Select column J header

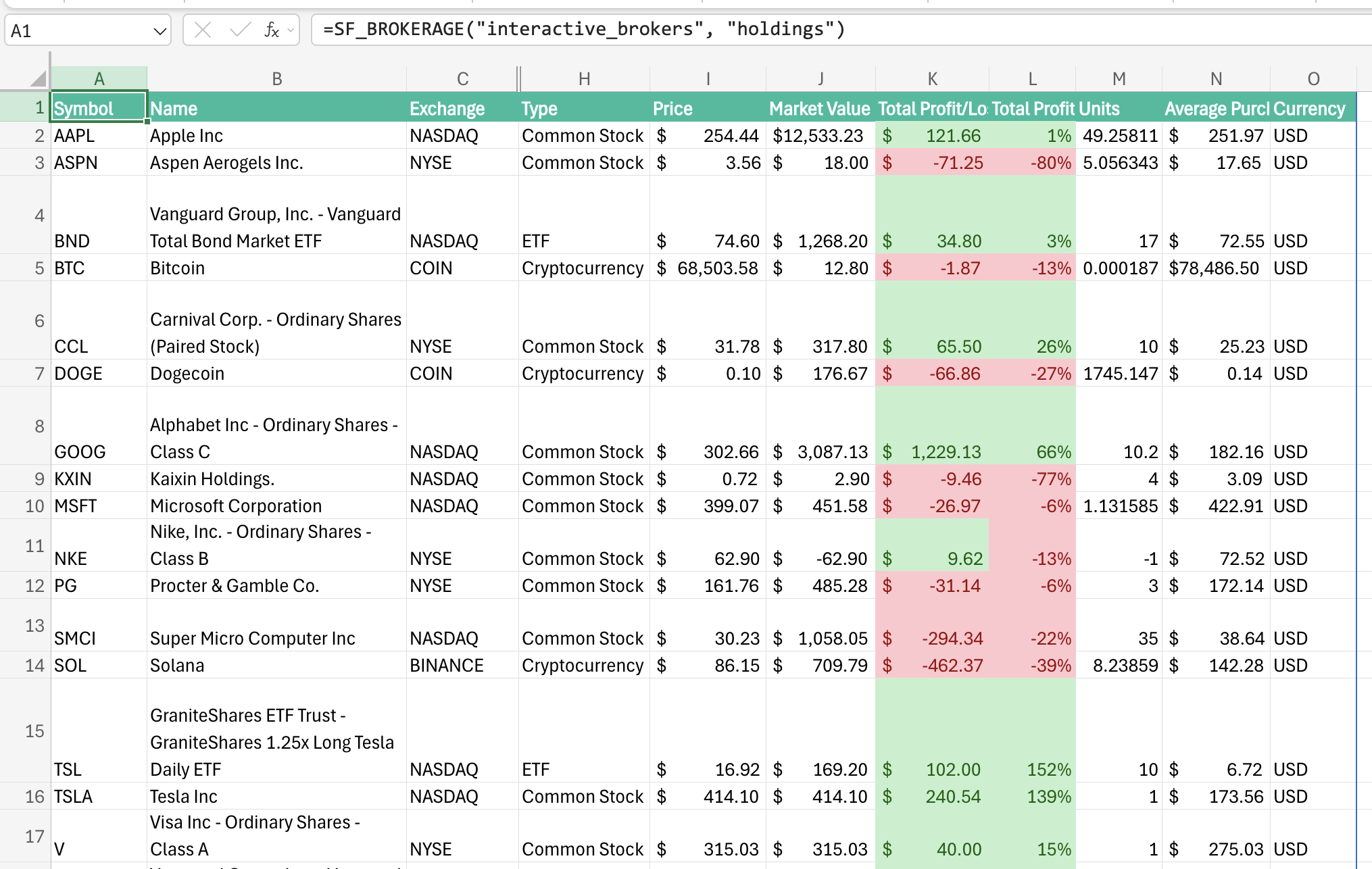click(x=821, y=79)
